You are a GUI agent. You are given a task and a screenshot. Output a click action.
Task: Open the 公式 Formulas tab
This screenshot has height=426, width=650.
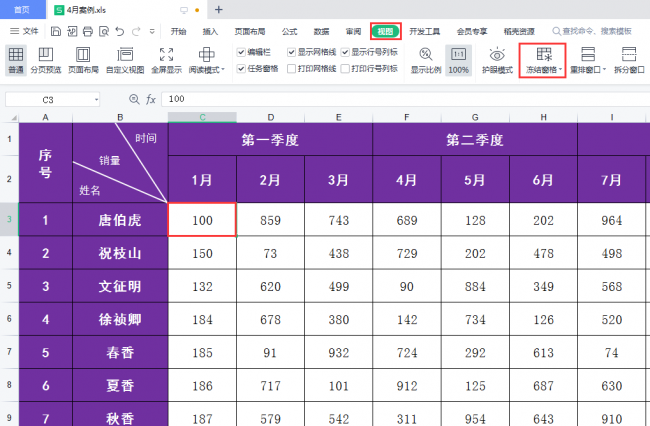coord(289,31)
